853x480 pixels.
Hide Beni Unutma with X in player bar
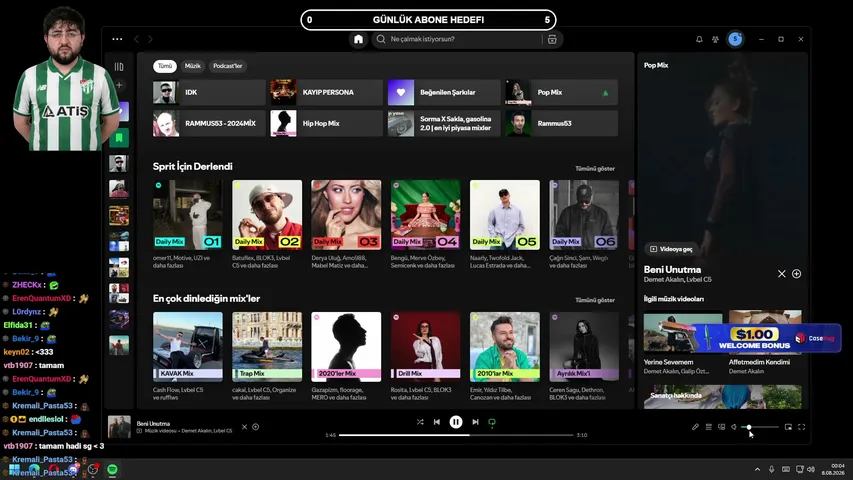pos(244,427)
